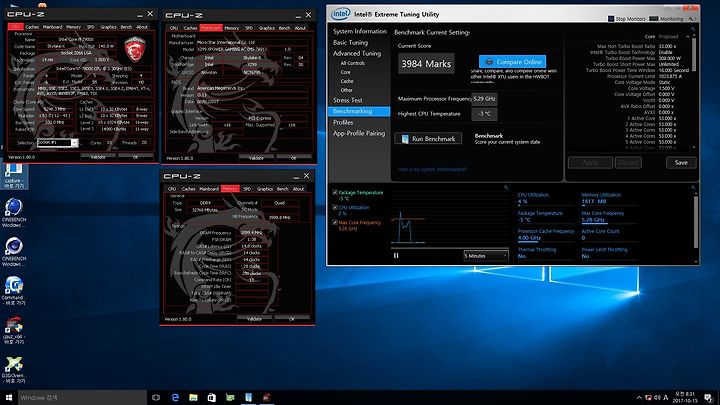
Task: Select System Information in XTU sidebar
Action: [x=360, y=31]
